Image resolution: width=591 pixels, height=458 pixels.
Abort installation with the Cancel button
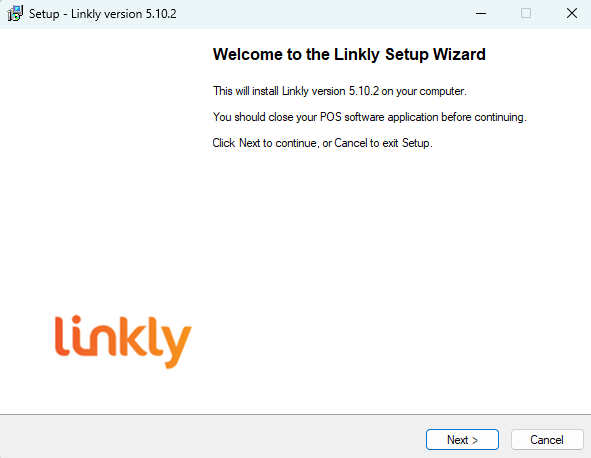tap(547, 440)
